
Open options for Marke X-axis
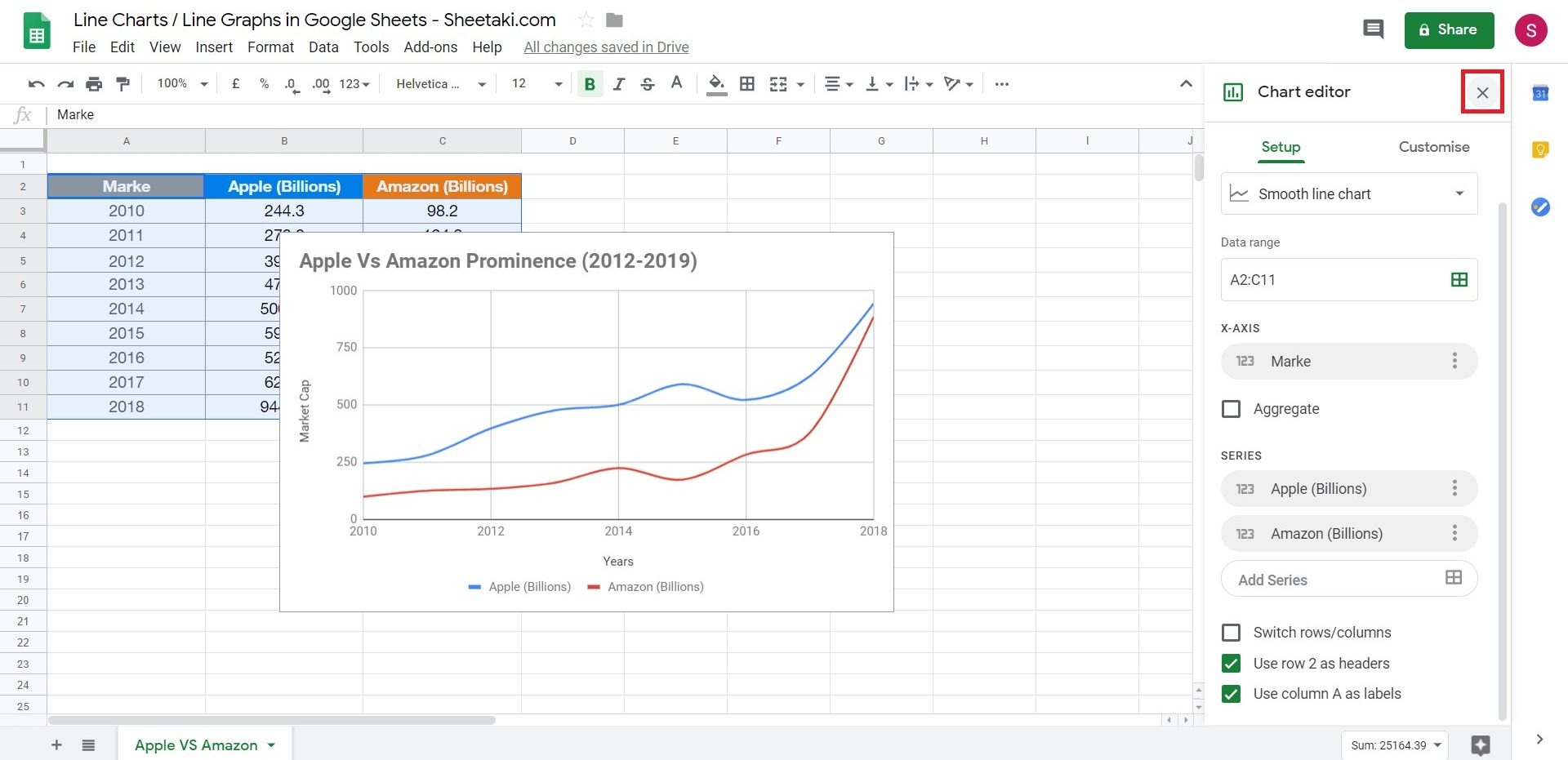(1454, 361)
